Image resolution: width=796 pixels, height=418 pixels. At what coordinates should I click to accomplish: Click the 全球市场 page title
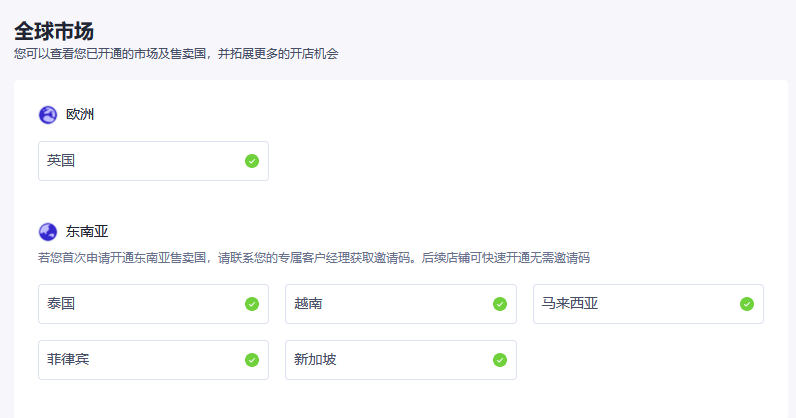[x=54, y=31]
